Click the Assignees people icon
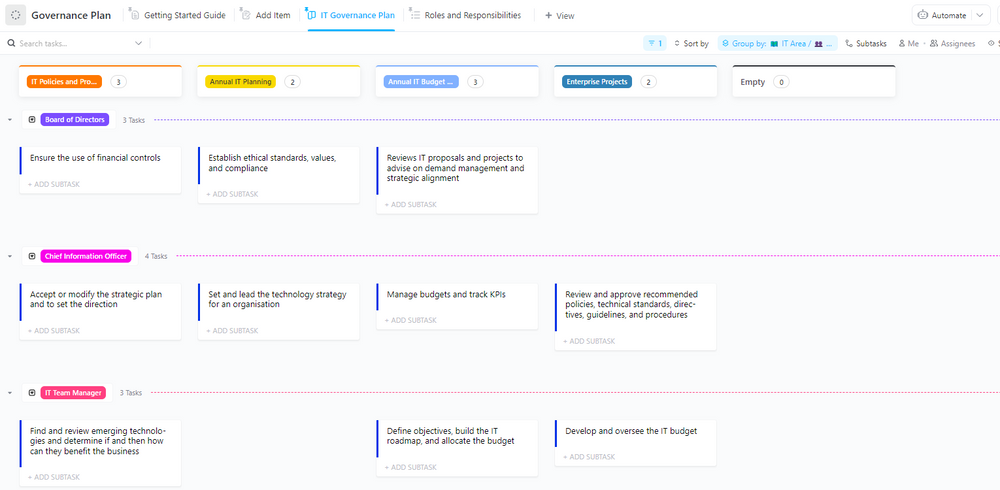 coord(934,44)
